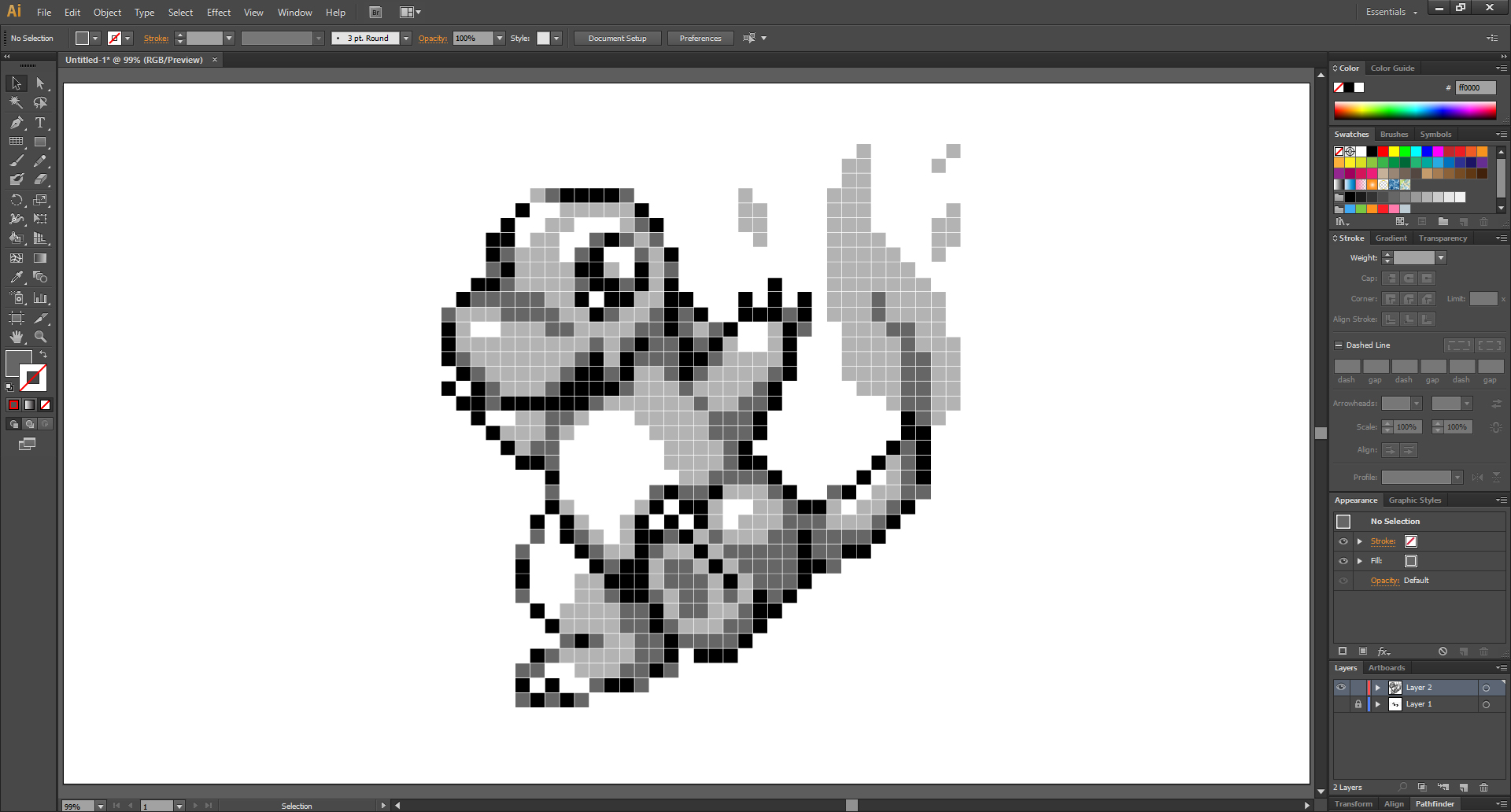Select the Blend tool

click(40, 277)
